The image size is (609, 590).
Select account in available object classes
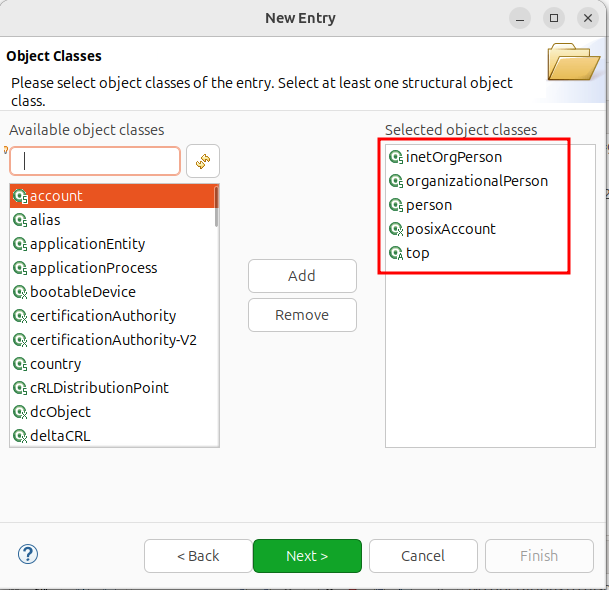coord(56,196)
